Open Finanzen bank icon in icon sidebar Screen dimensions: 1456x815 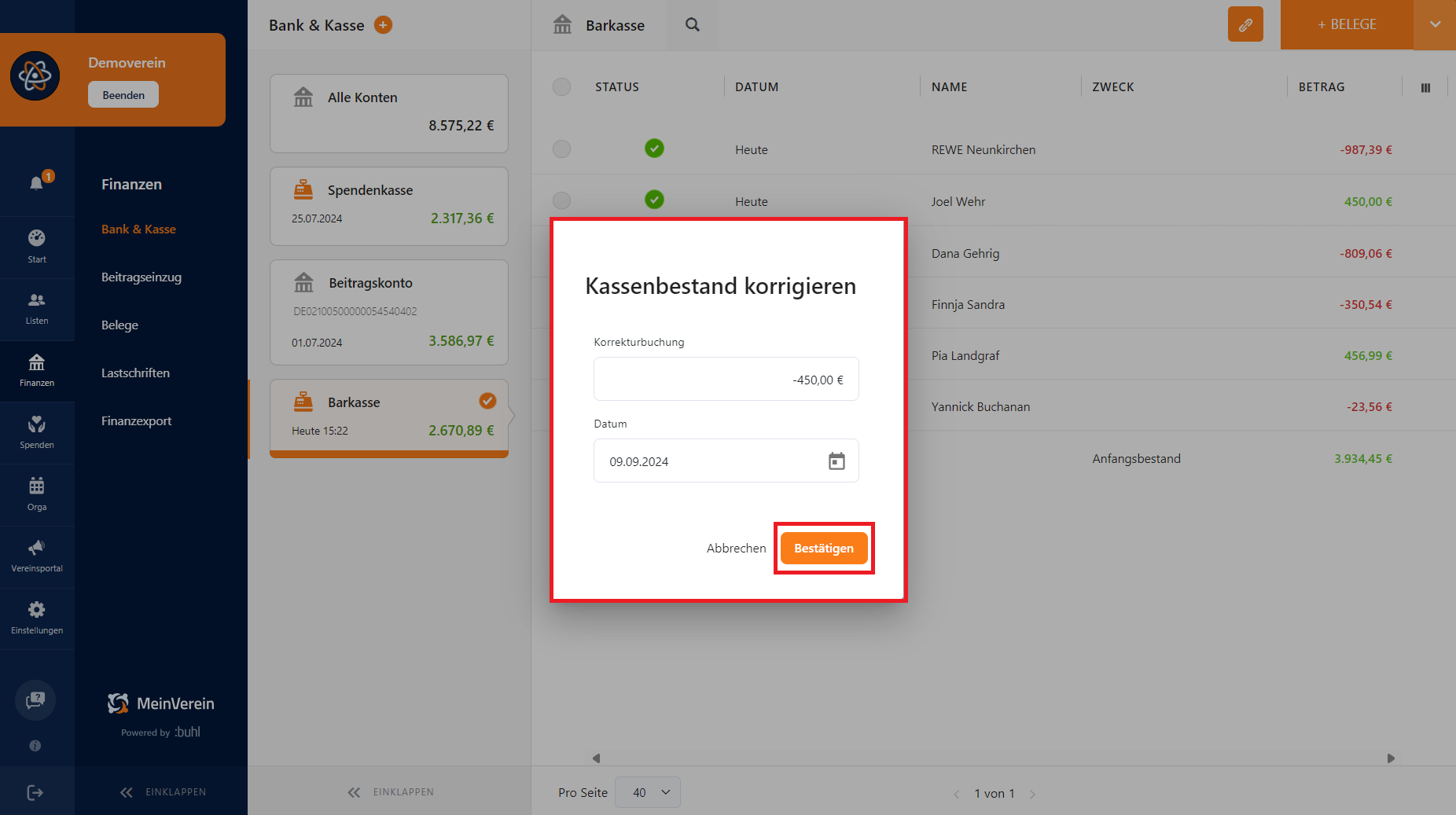point(37,362)
